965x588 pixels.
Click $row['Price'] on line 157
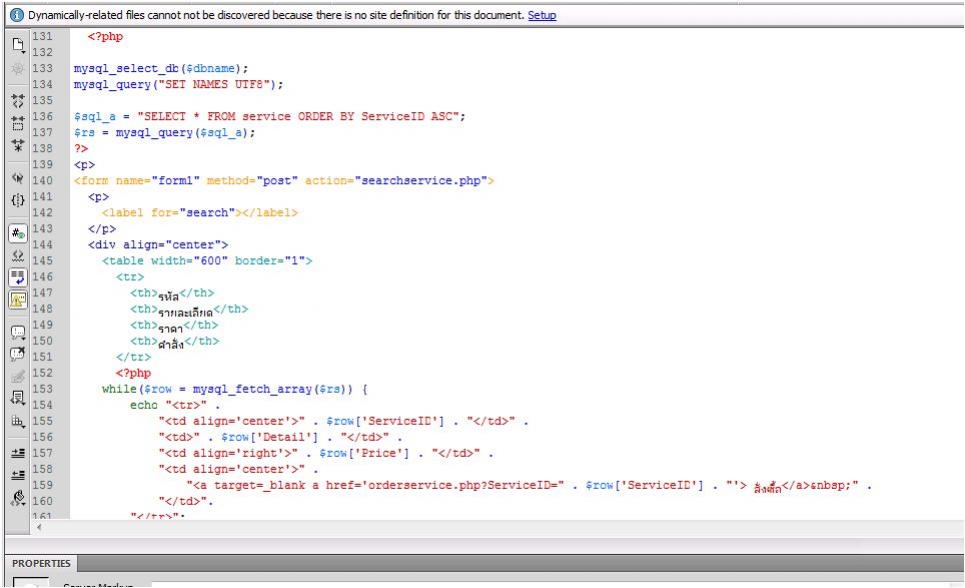pyautogui.click(x=364, y=453)
